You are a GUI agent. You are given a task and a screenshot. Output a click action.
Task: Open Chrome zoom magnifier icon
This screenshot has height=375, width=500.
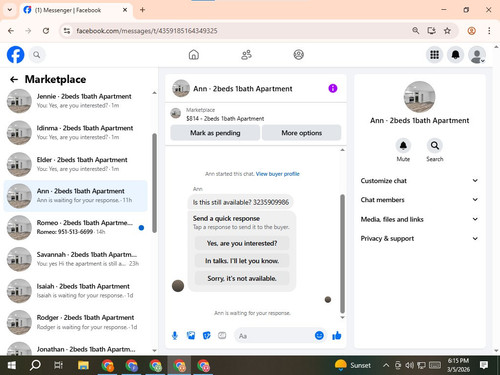(415, 31)
